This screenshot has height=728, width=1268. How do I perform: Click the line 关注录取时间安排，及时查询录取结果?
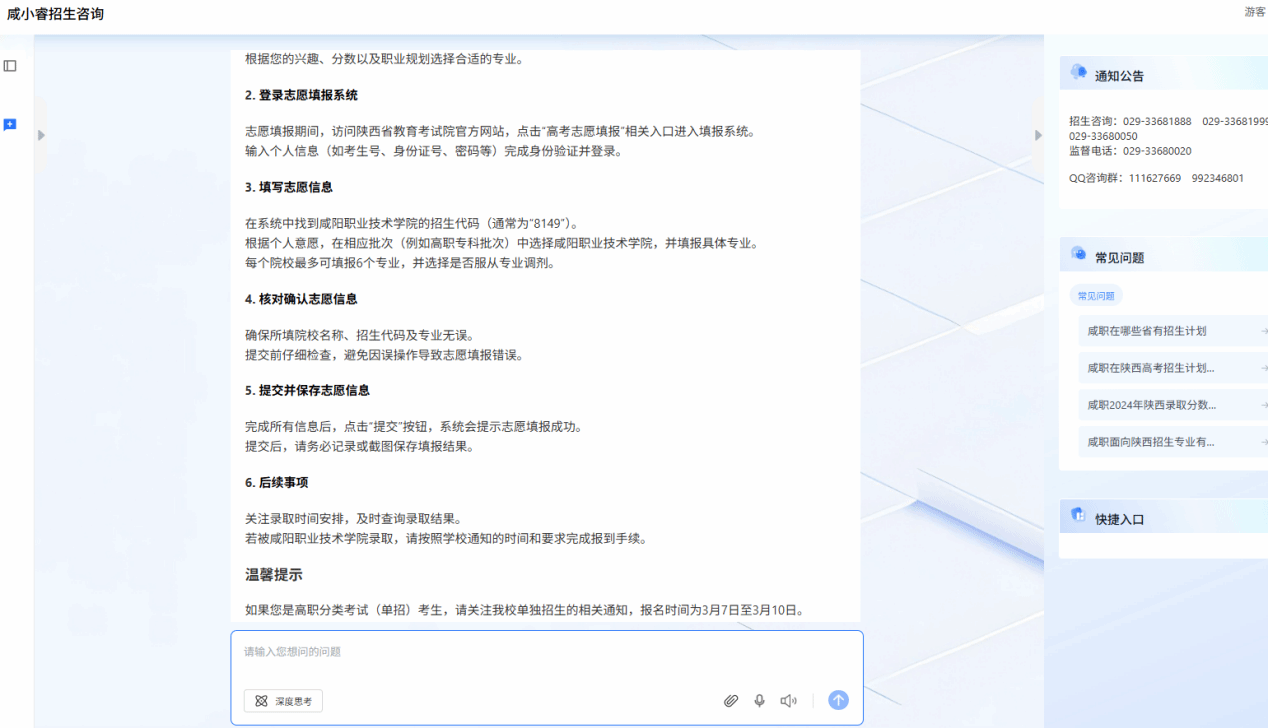pos(354,519)
